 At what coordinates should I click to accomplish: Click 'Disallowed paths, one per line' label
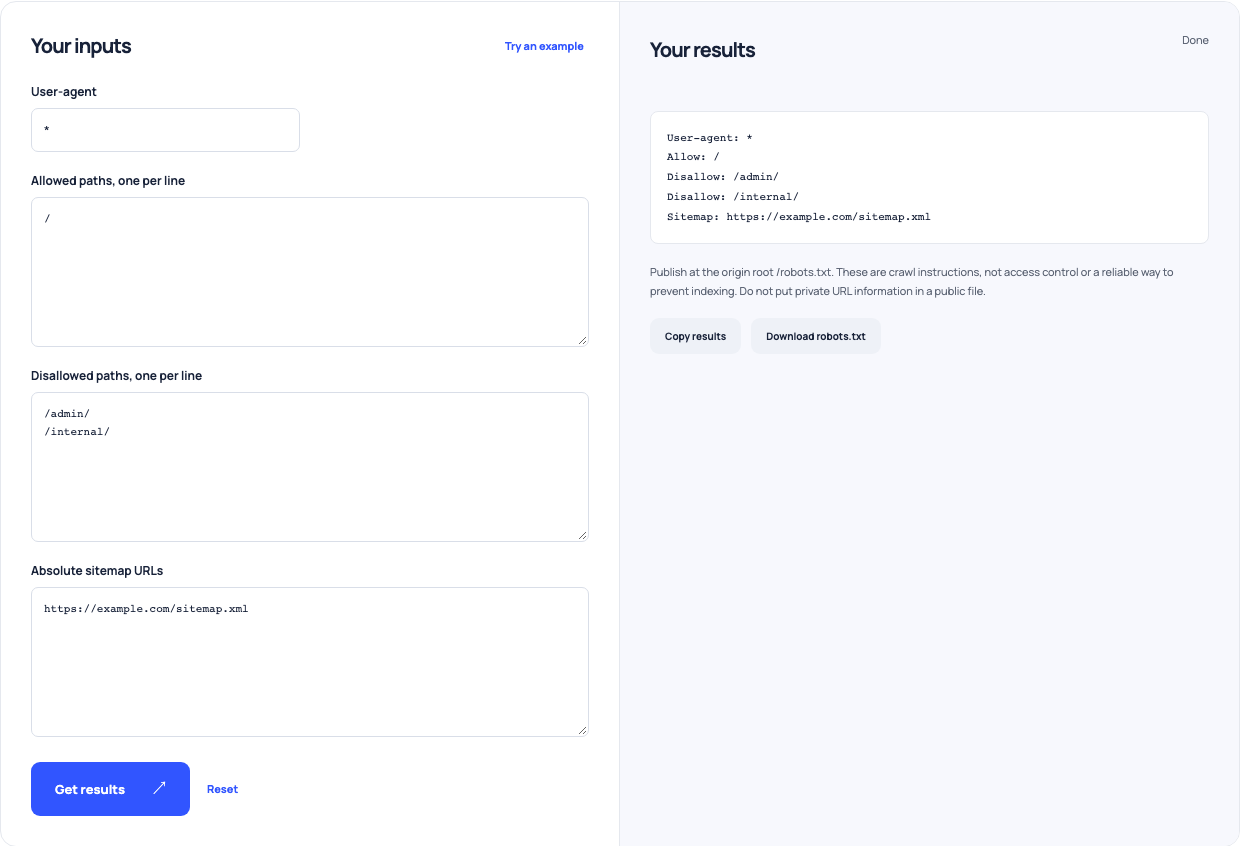click(x=116, y=376)
